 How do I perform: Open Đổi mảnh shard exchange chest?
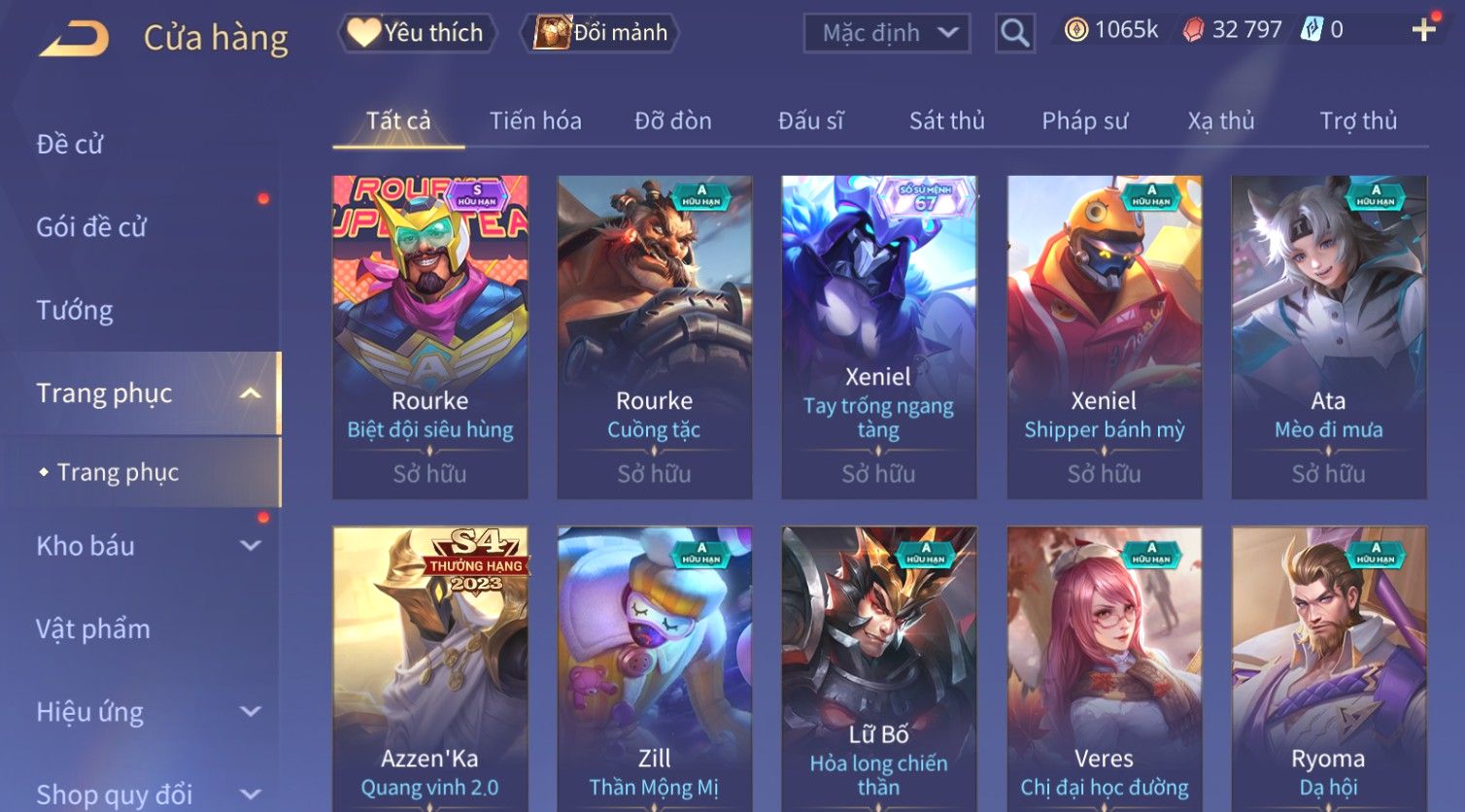(599, 33)
